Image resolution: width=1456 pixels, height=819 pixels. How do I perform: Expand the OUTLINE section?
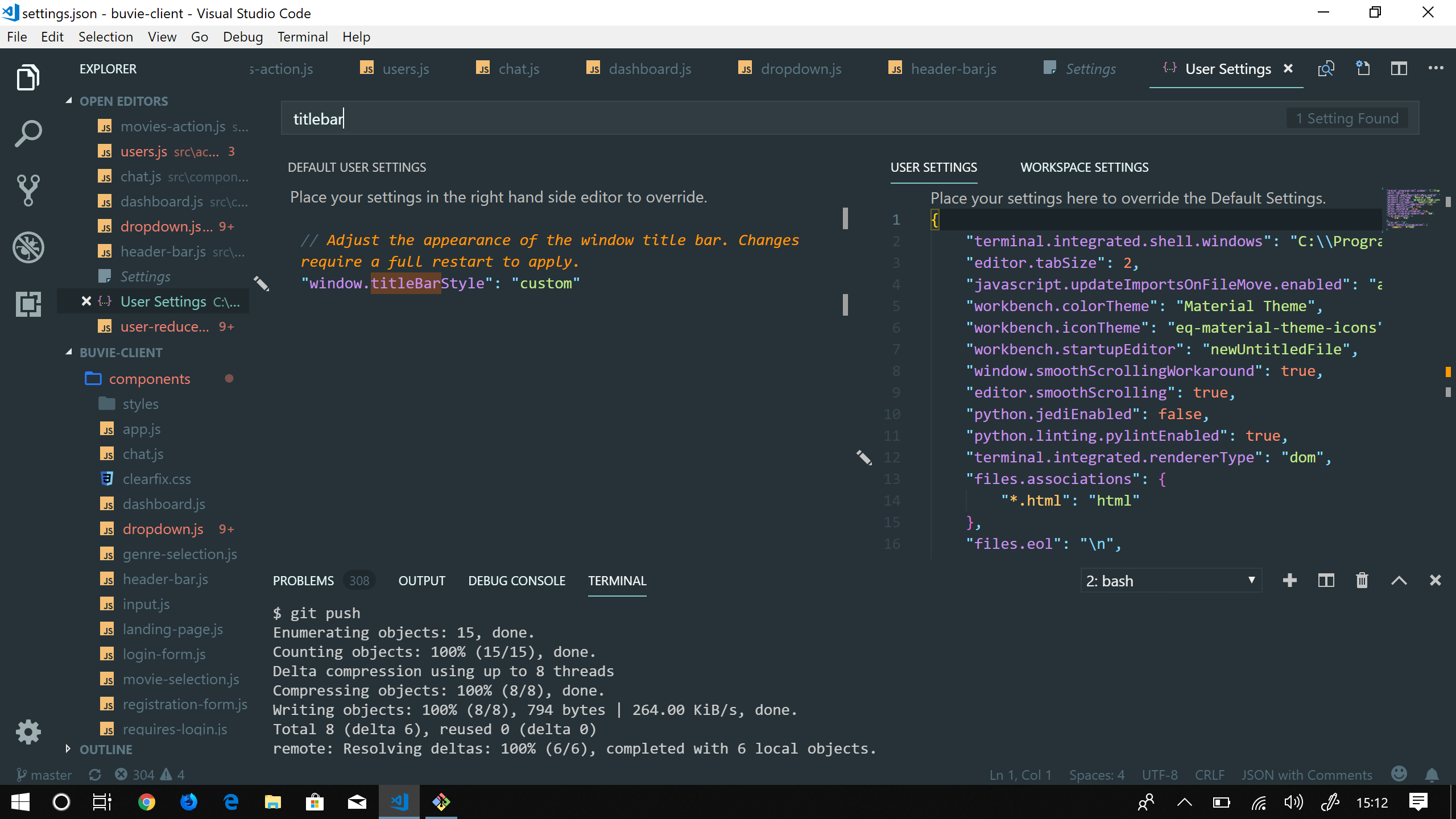(106, 749)
